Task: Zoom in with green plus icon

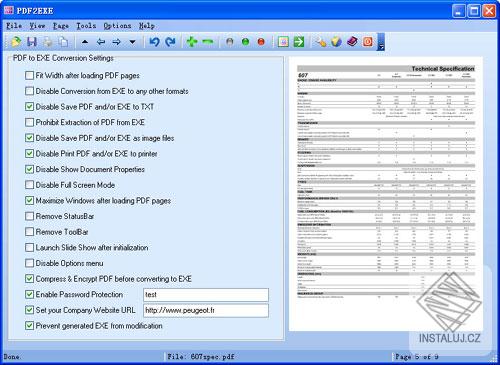Action: 192,42
